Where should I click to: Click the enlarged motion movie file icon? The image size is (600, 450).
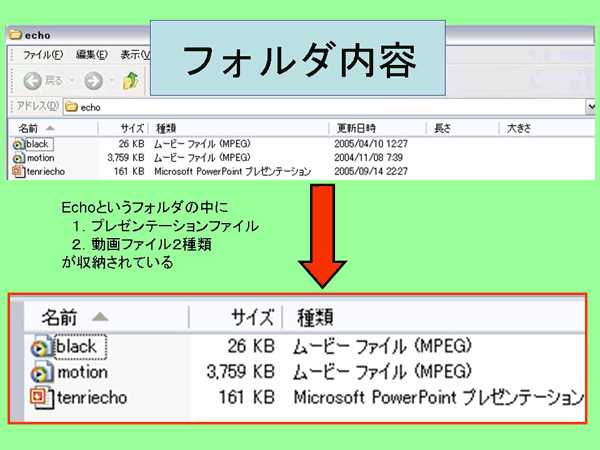point(39,372)
